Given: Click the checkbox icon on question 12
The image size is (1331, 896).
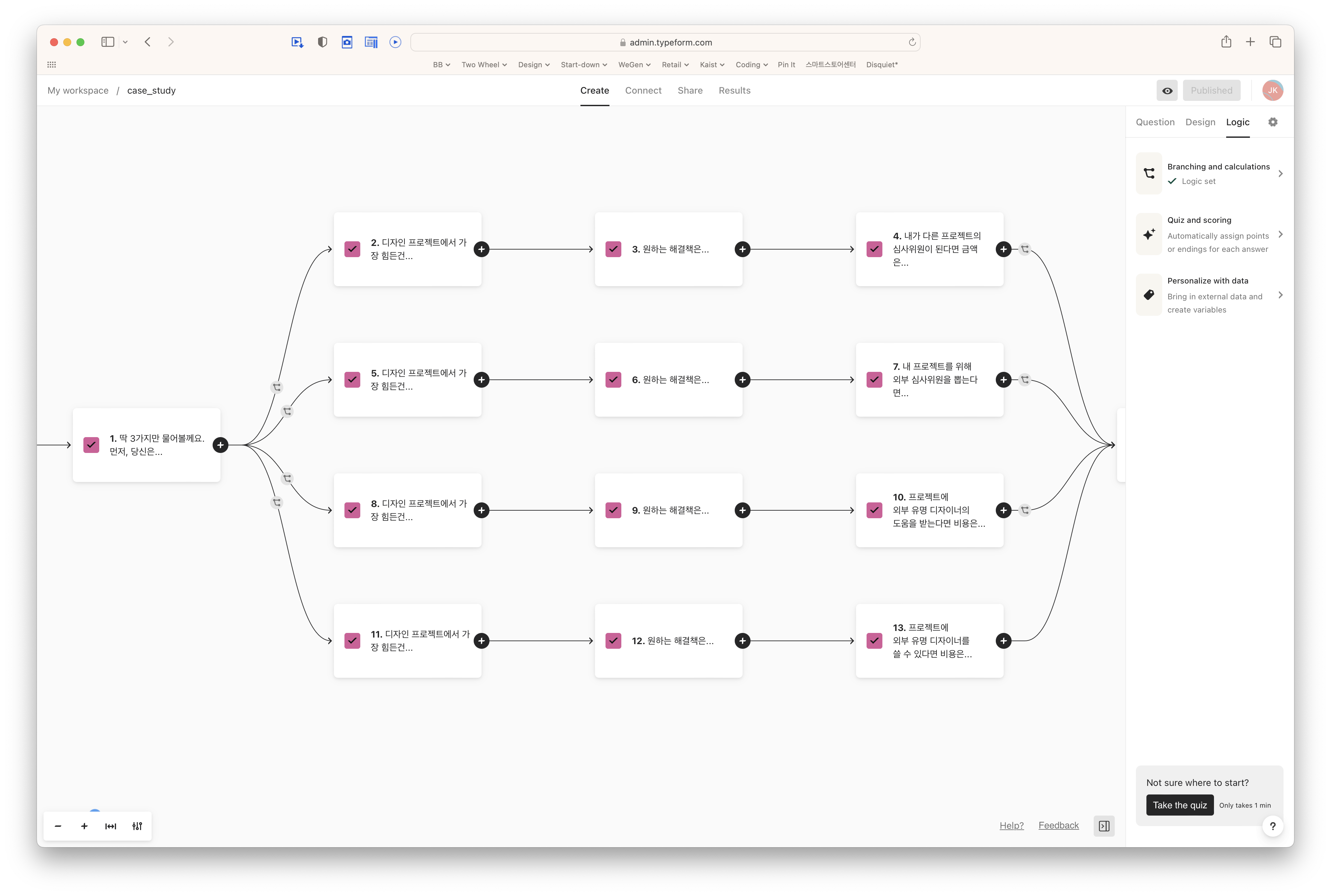Looking at the screenshot, I should click(613, 641).
